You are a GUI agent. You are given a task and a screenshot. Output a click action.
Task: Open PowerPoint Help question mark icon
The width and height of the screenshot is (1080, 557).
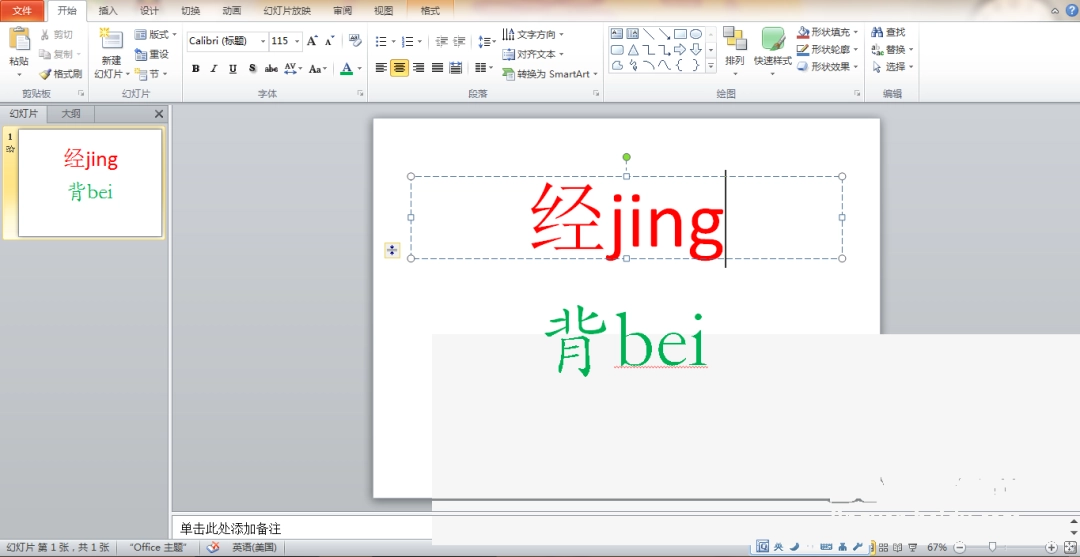point(1072,10)
